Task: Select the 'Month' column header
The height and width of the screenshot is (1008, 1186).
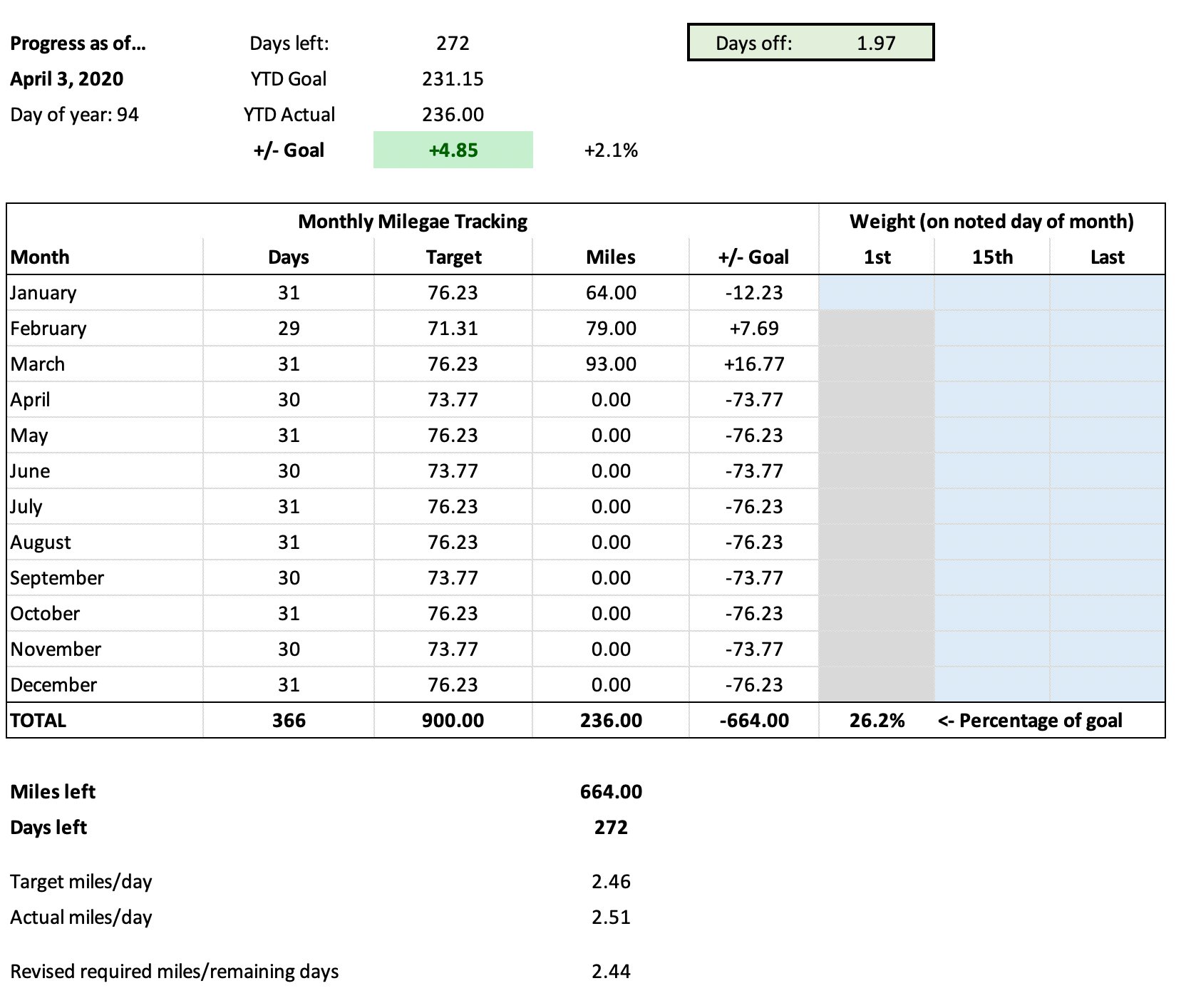Action: (x=40, y=257)
